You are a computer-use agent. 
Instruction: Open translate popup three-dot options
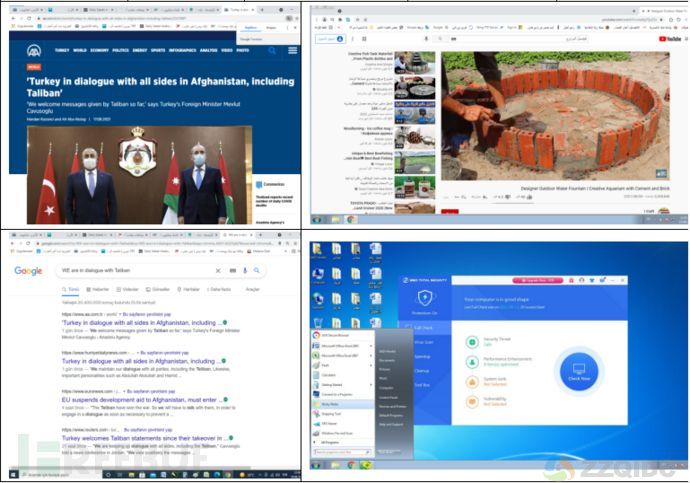click(x=288, y=28)
